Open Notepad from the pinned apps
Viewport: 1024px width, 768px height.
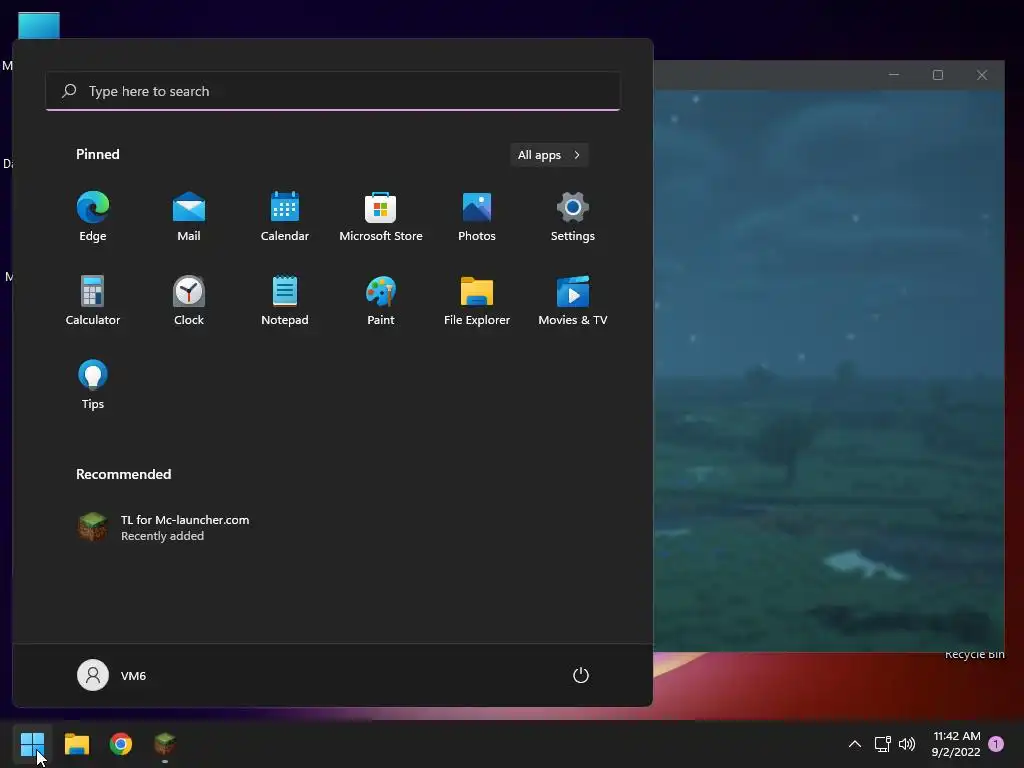[x=285, y=300]
